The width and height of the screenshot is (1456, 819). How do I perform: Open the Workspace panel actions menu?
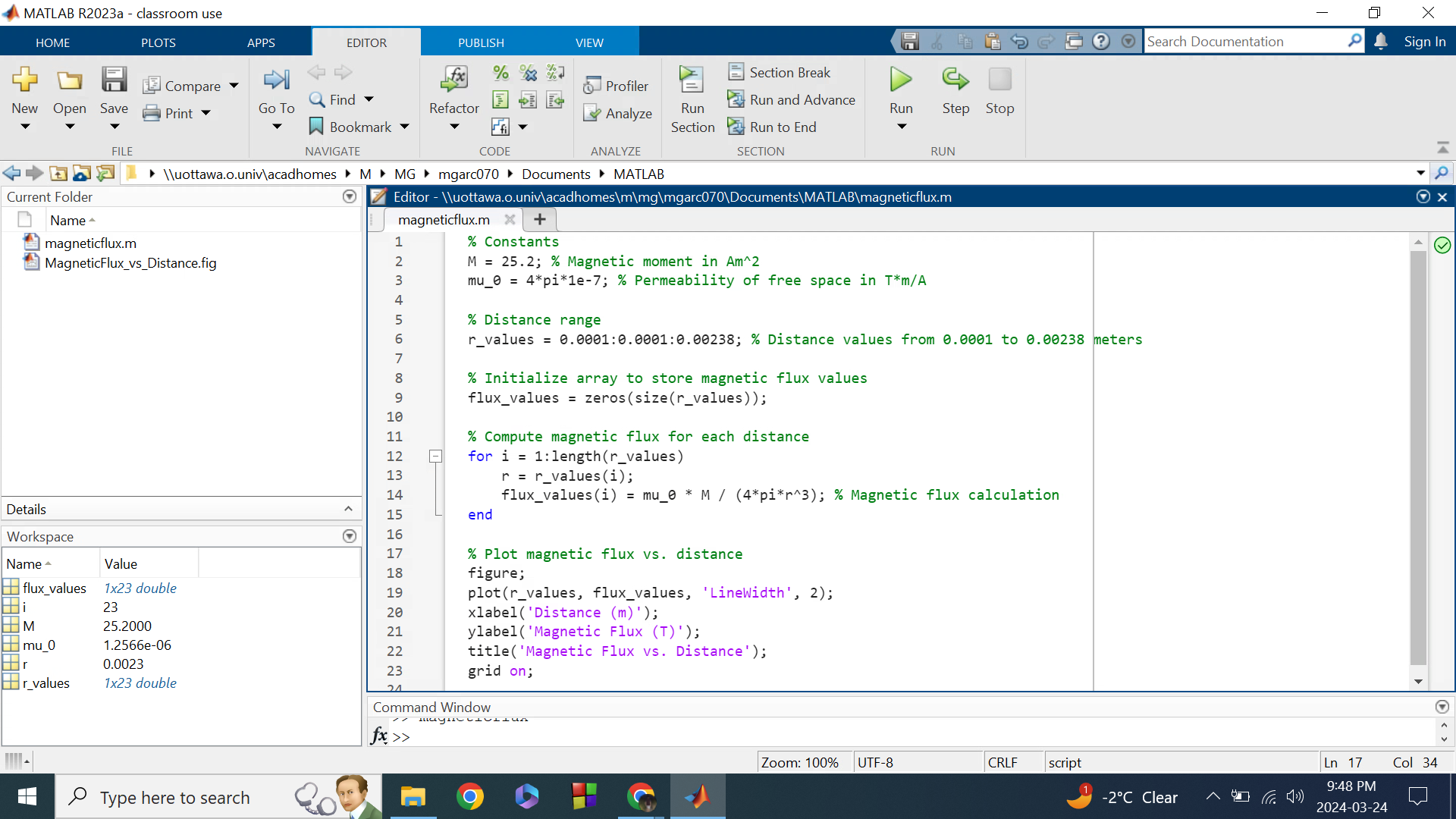tap(349, 536)
